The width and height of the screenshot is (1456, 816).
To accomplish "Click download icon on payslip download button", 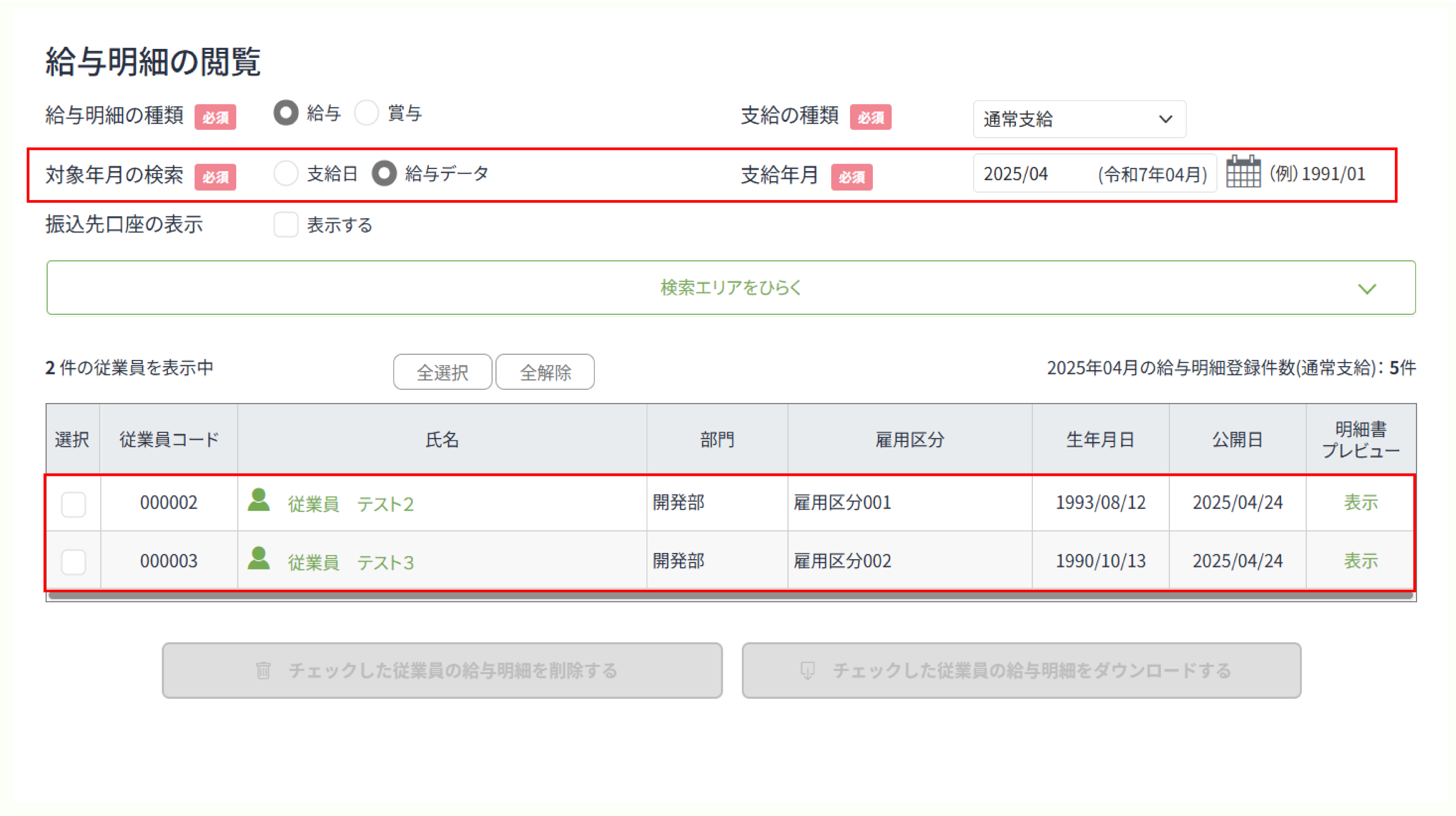I will coord(807,670).
